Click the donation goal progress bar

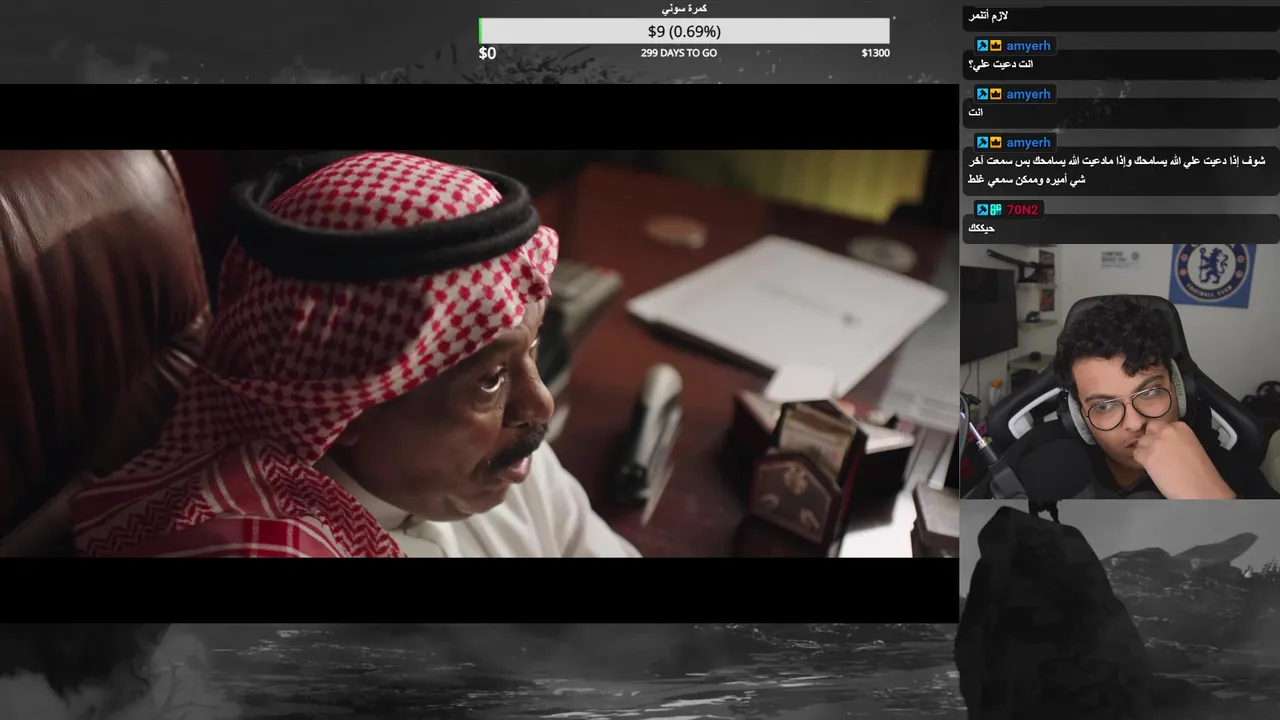coord(684,31)
